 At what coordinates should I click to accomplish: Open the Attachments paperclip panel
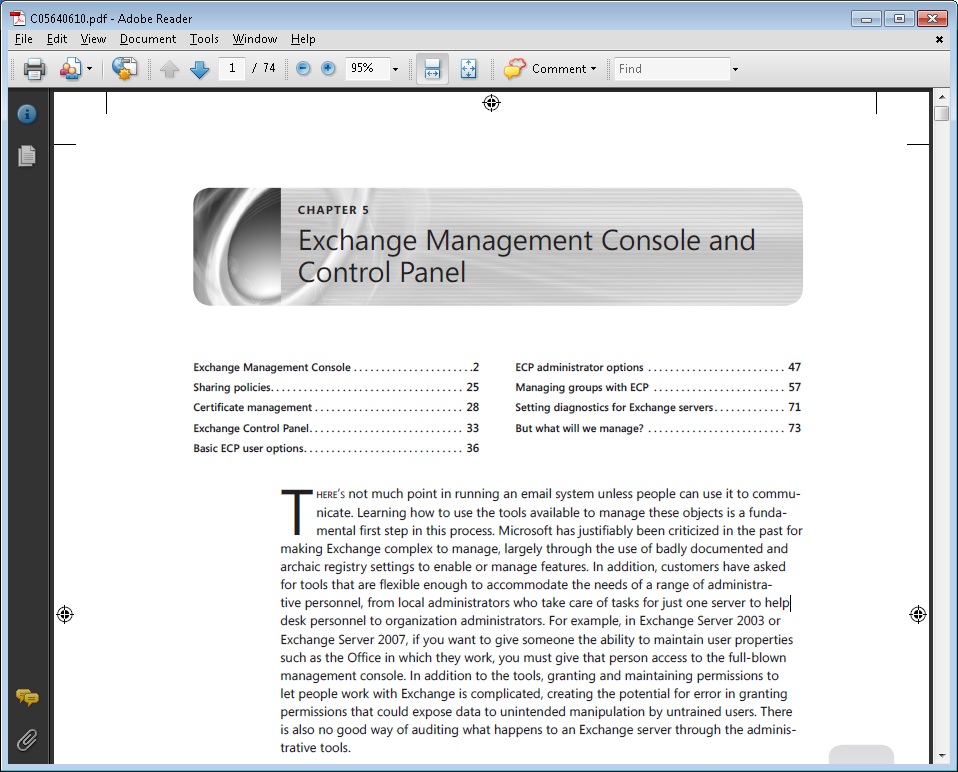tap(27, 740)
